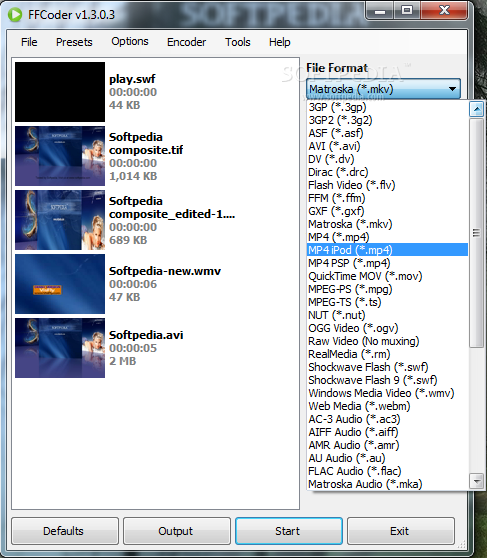The width and height of the screenshot is (487, 558).
Task: Click the Softpedia-new.wmv file name
Action: pos(165,271)
